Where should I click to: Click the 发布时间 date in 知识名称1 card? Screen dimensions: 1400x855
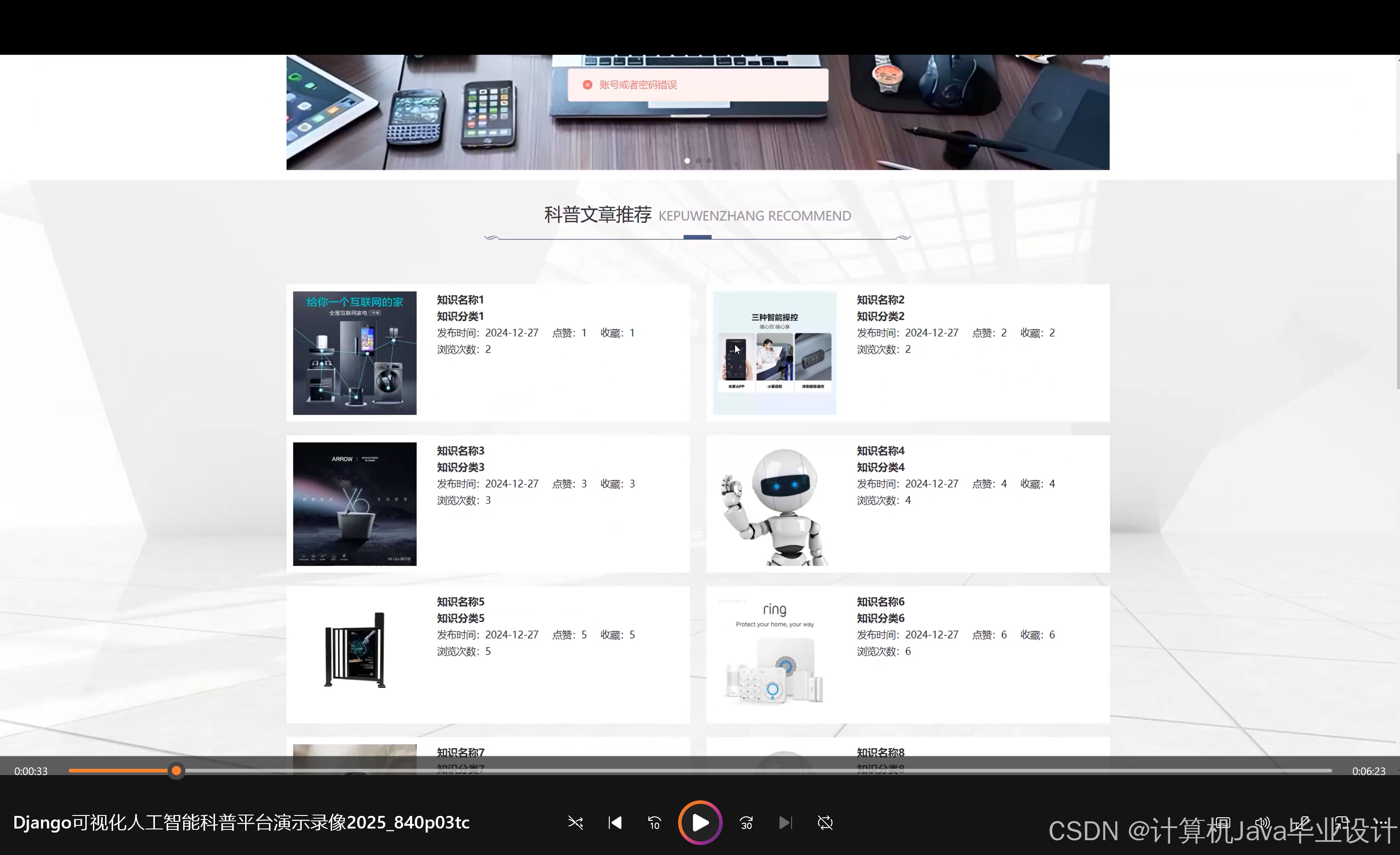[488, 332]
